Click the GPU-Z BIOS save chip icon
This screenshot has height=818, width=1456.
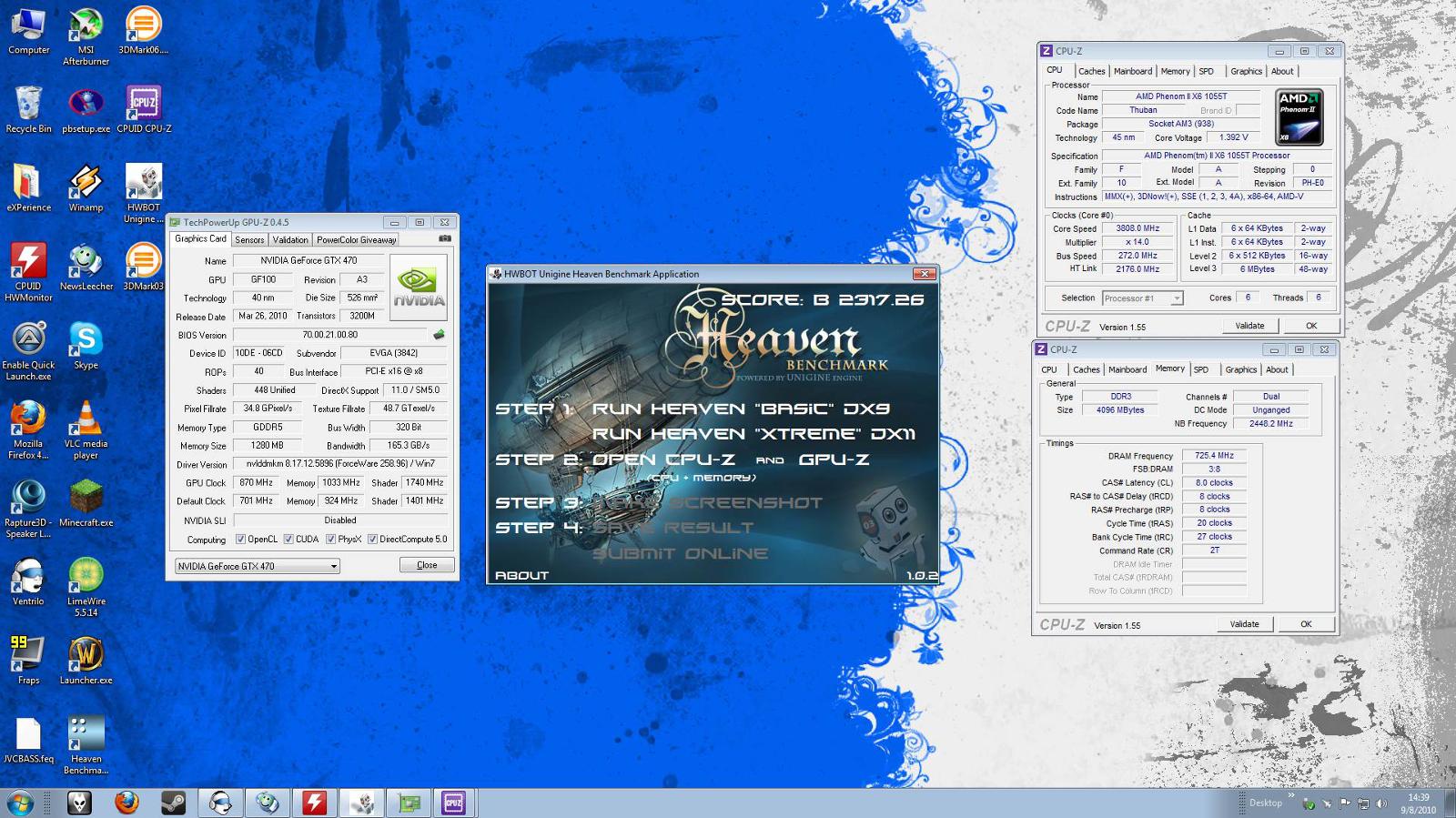pyautogui.click(x=439, y=335)
